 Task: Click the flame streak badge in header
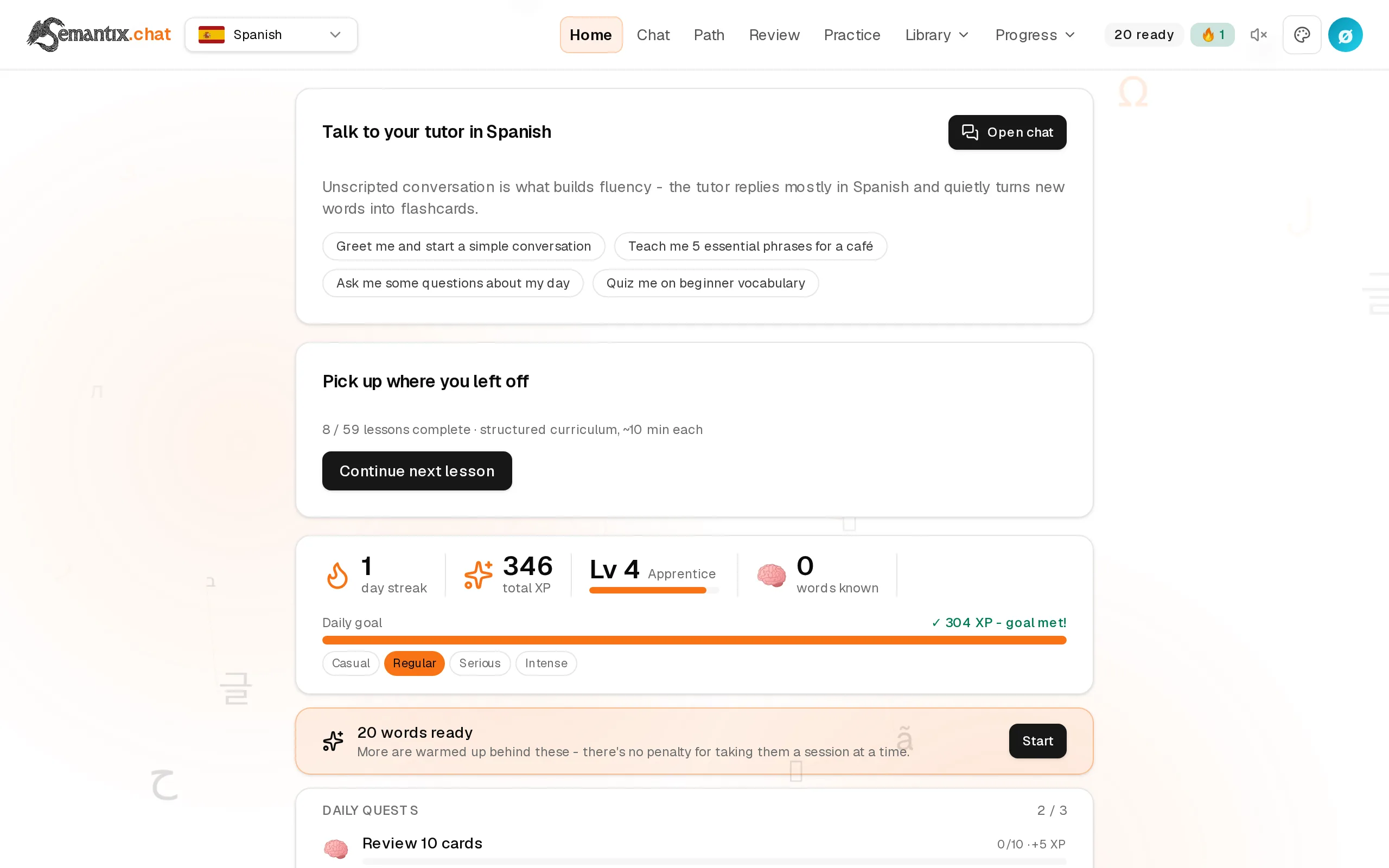coord(1212,34)
